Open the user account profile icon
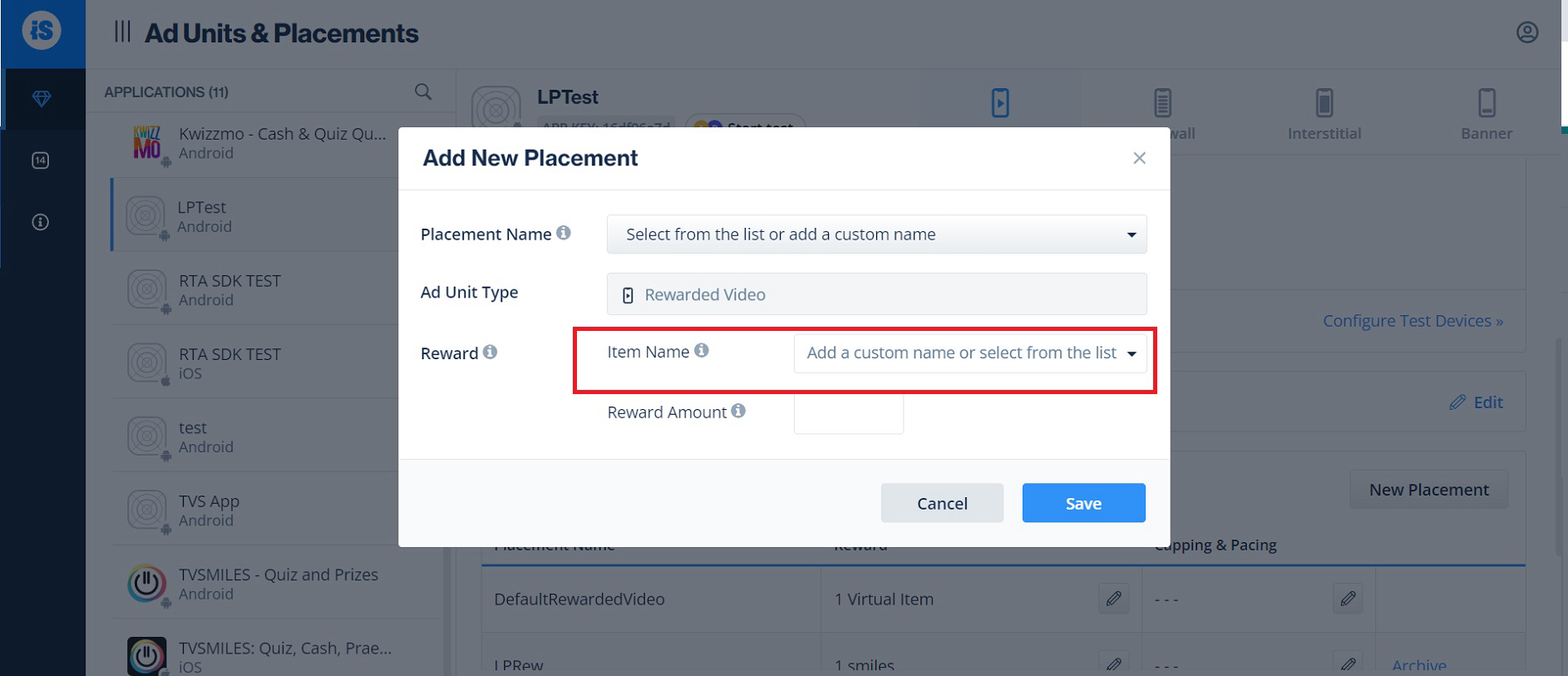The height and width of the screenshot is (676, 1568). click(x=1526, y=32)
